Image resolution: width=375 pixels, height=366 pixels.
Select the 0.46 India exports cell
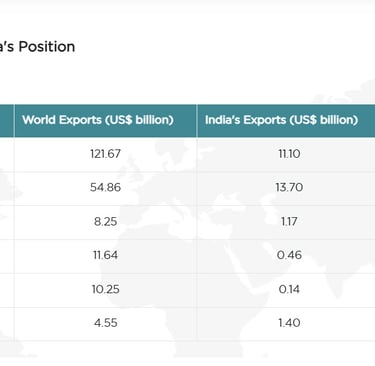click(x=289, y=255)
